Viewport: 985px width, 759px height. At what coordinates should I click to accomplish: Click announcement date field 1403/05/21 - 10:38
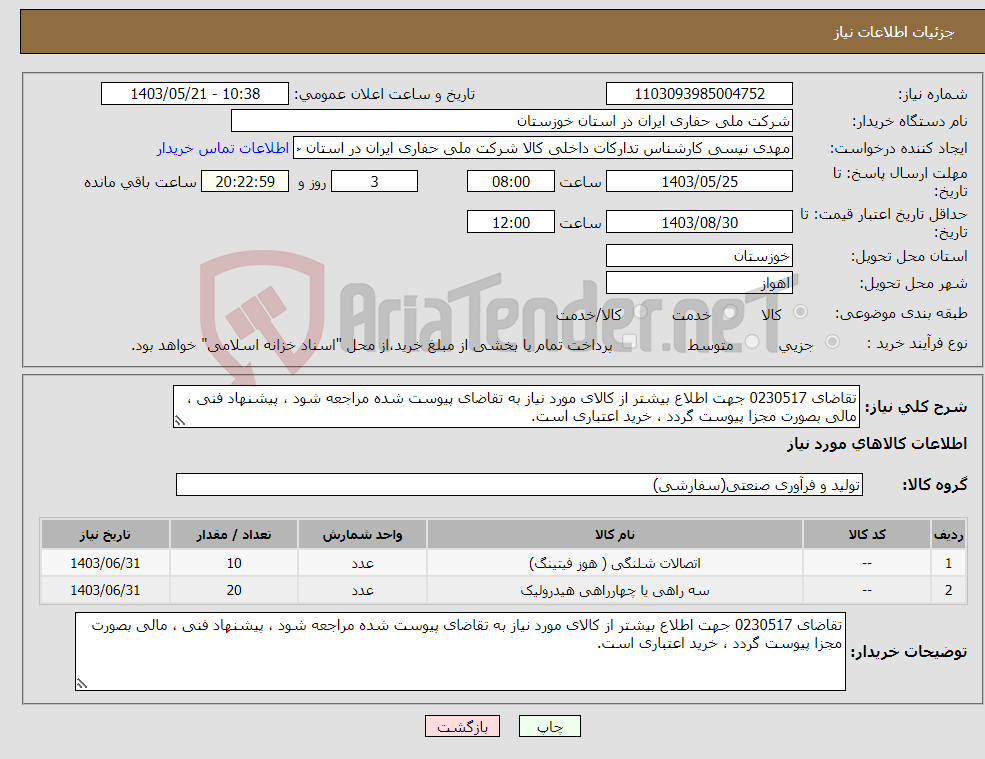click(x=195, y=94)
